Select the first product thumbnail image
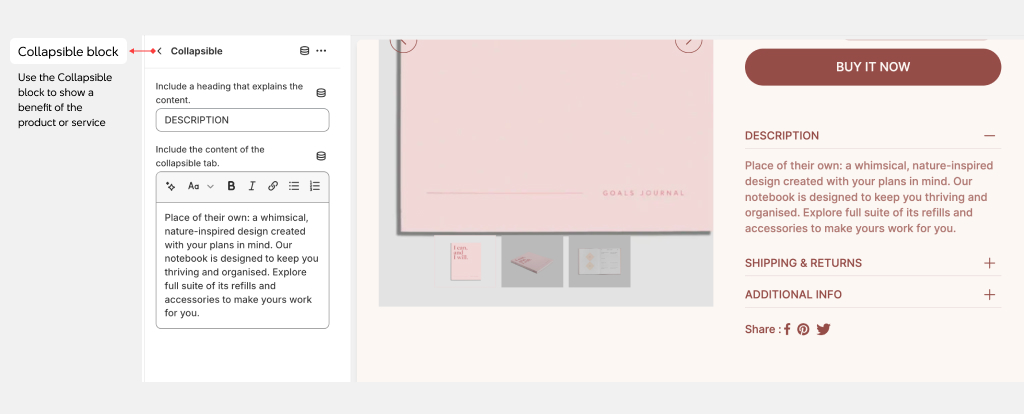1024x414 pixels. pyautogui.click(x=465, y=261)
